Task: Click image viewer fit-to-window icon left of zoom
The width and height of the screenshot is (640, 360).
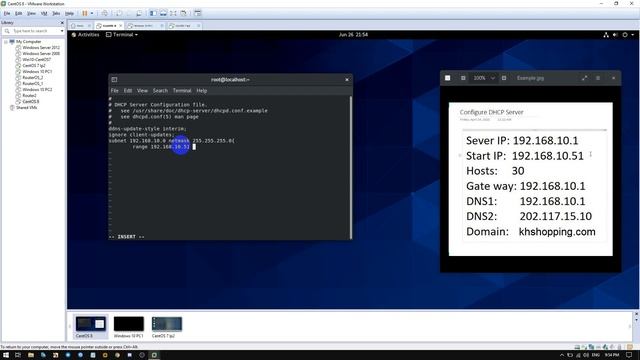Action: [x=463, y=78]
